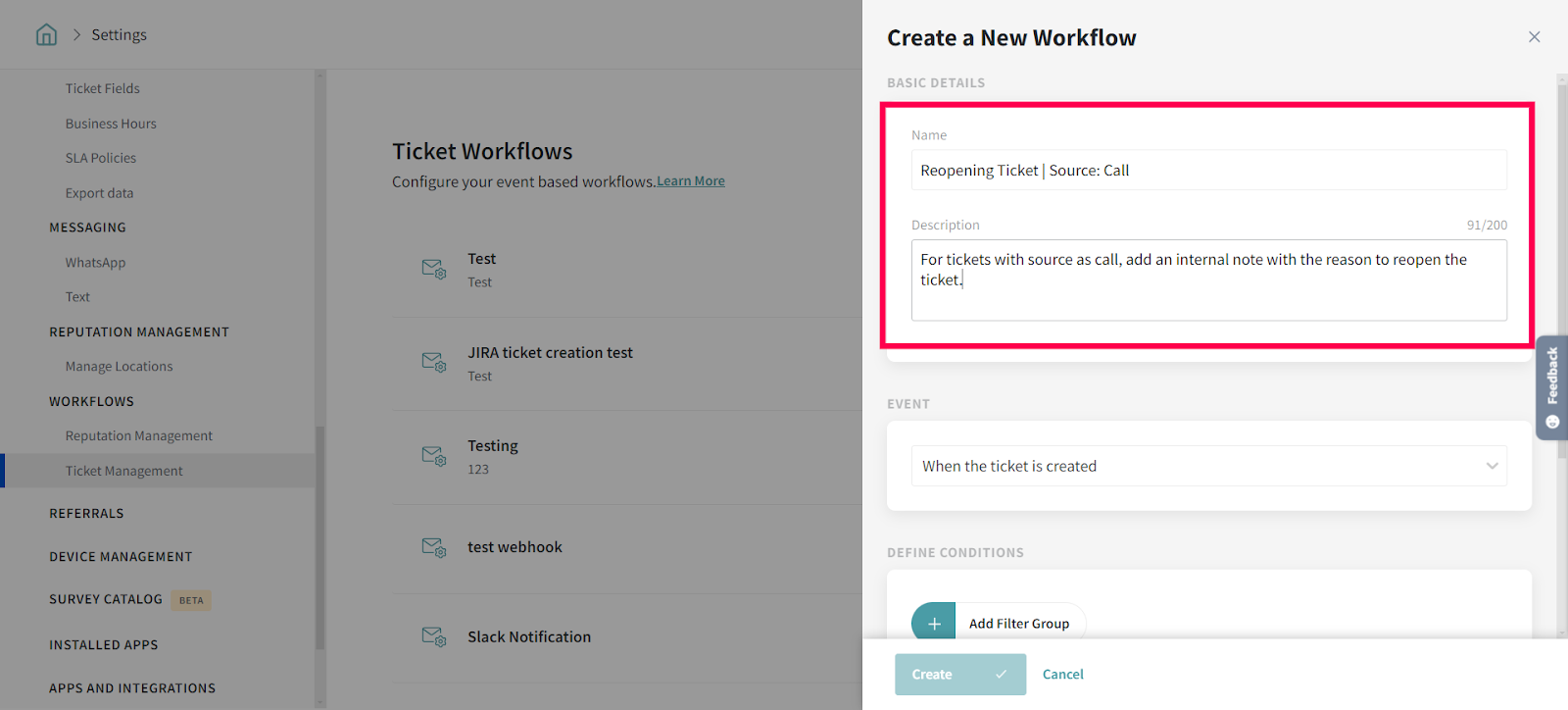Select Reputation Management under Workflows

coord(138,435)
